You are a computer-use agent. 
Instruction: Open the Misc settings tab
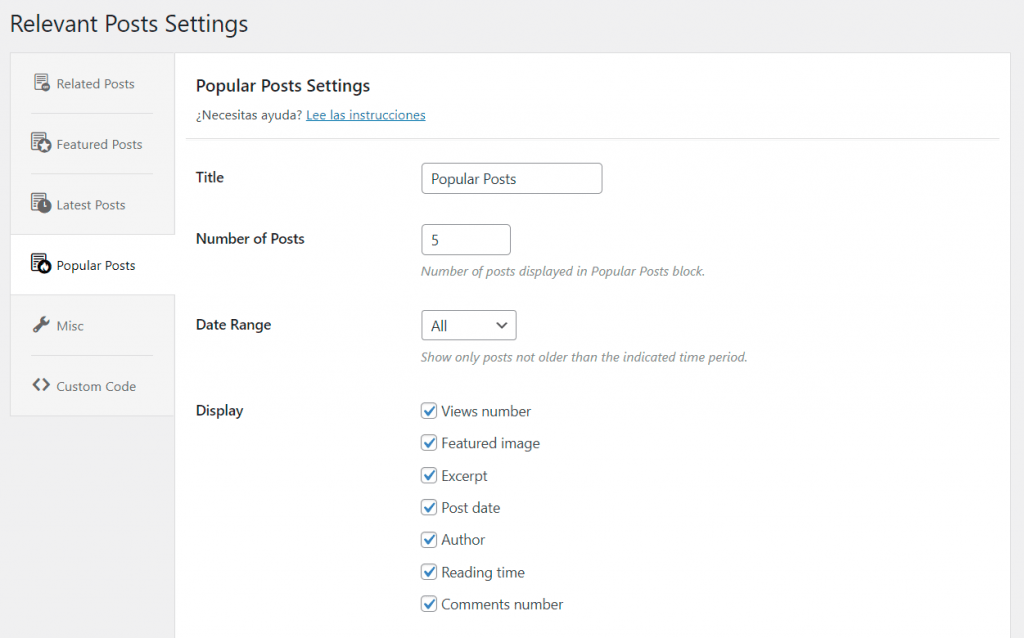coord(93,325)
